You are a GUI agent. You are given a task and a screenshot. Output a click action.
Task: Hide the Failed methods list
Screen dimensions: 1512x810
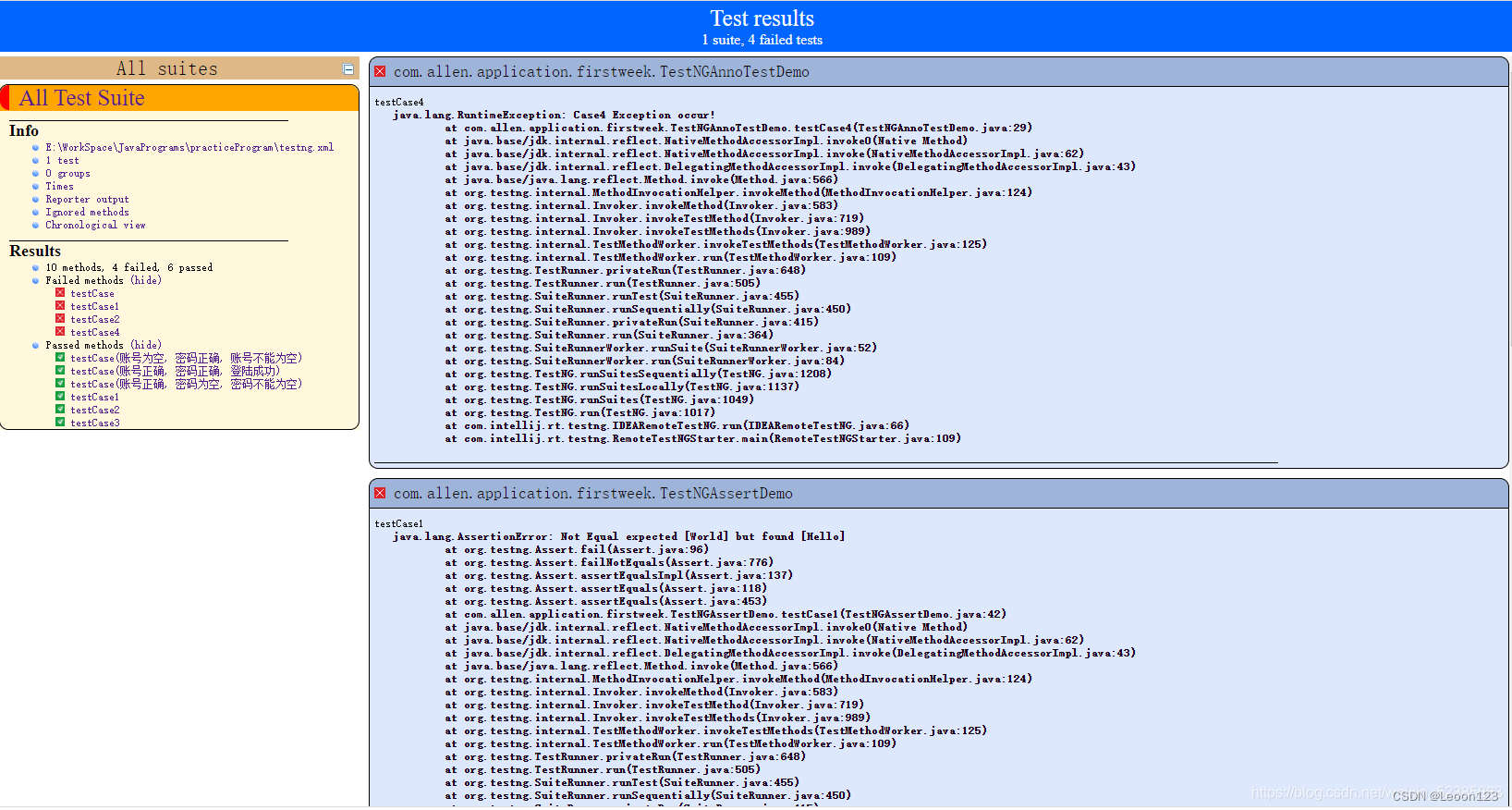146,280
